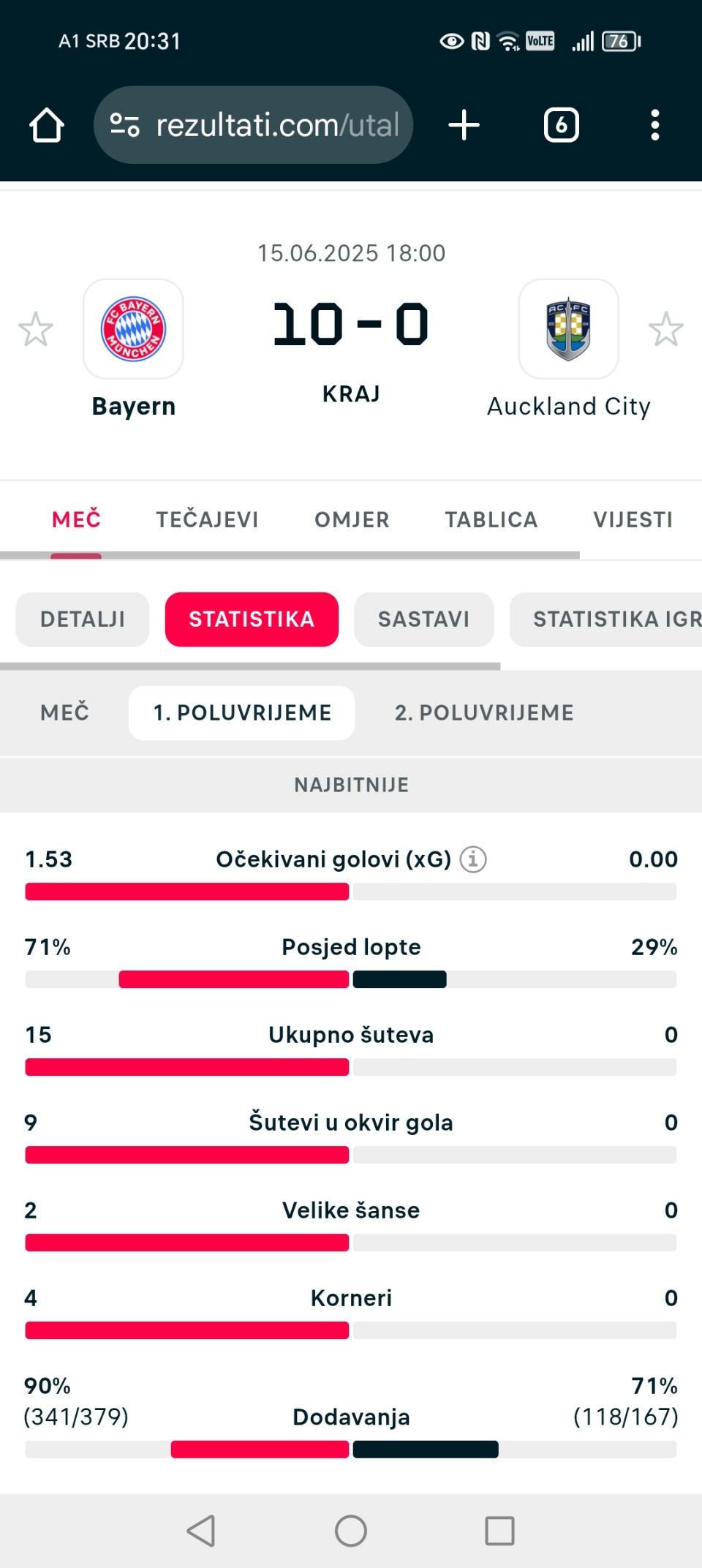Toggle favorite star for Auckland City
This screenshot has height=1568, width=702.
665,329
